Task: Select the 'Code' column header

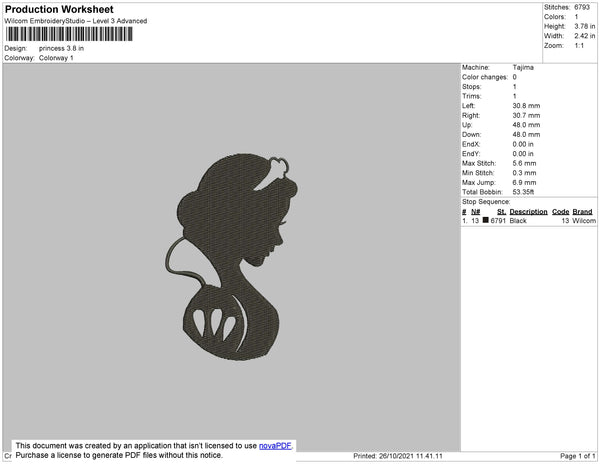Action: tap(561, 212)
